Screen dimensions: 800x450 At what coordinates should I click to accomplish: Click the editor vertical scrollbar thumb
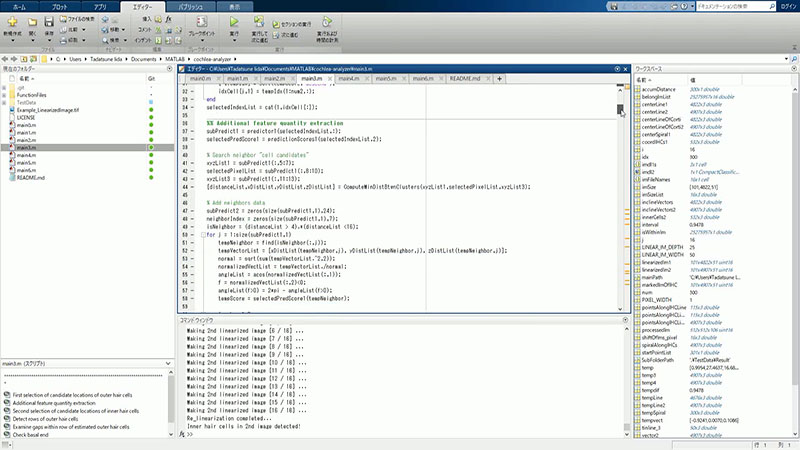tap(620, 109)
